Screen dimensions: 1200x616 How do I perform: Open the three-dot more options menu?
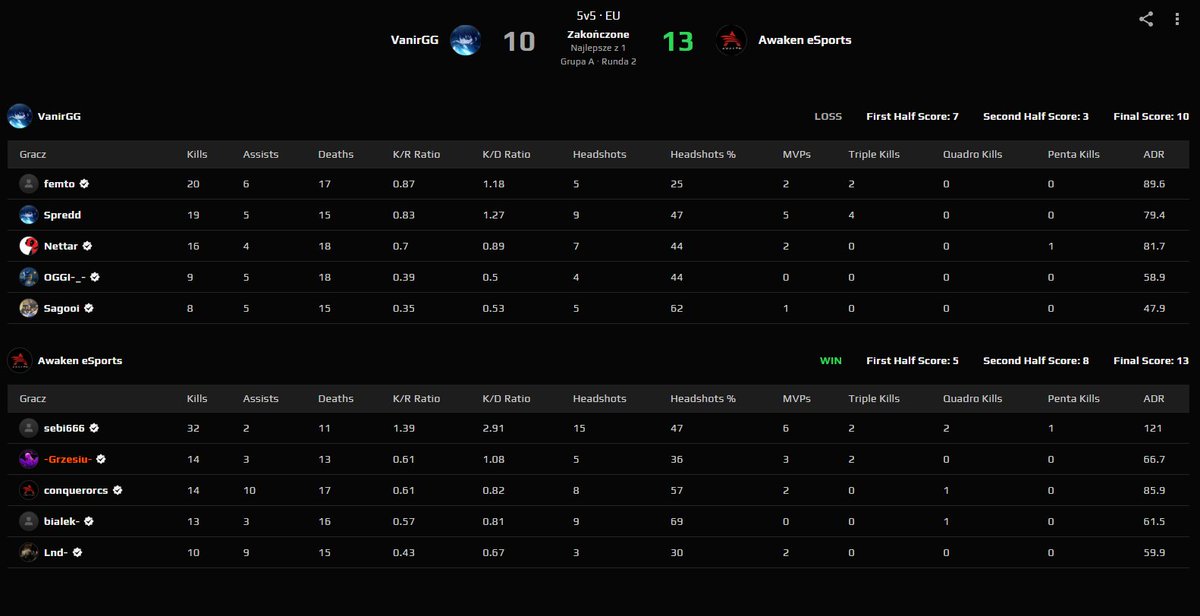[x=1178, y=18]
